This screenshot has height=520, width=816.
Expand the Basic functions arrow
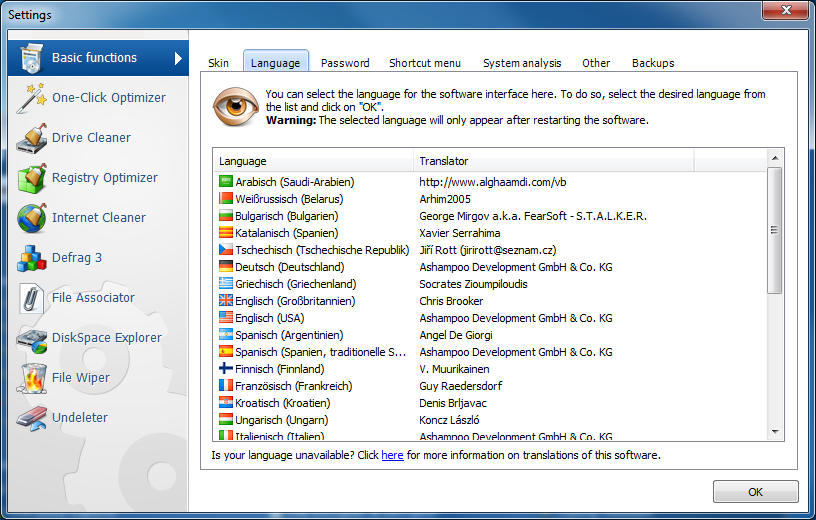click(x=178, y=58)
